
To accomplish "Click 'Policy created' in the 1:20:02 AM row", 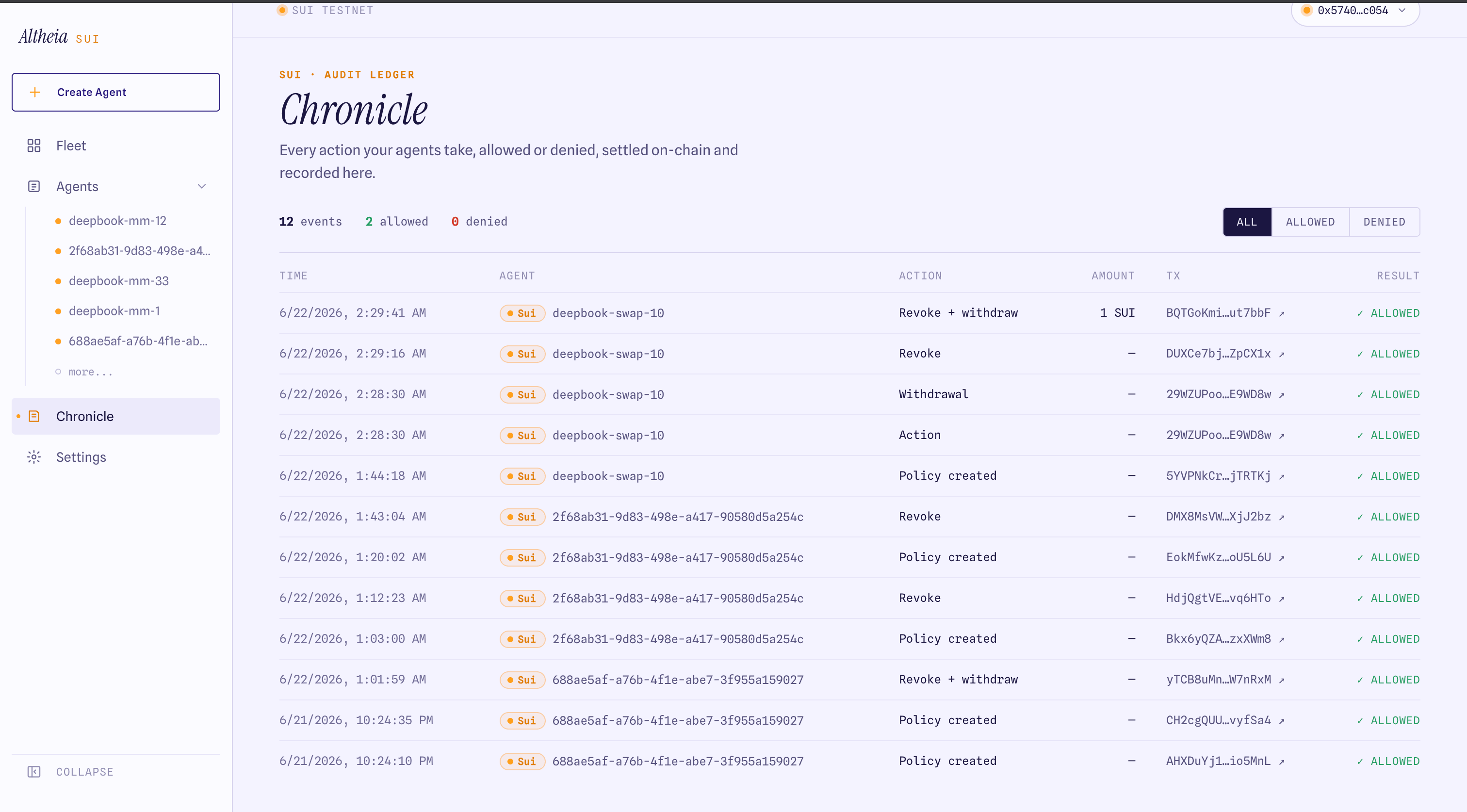I will point(947,557).
